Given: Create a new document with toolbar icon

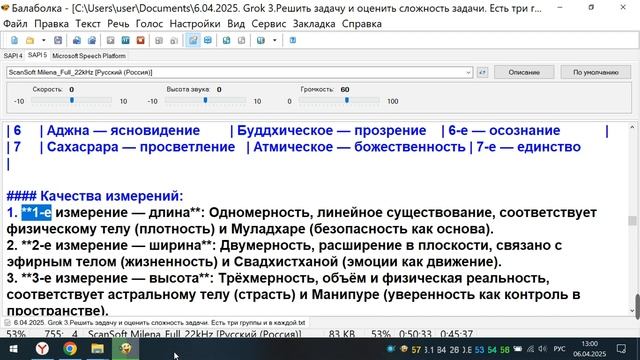Looking at the screenshot, I should 14,40.
